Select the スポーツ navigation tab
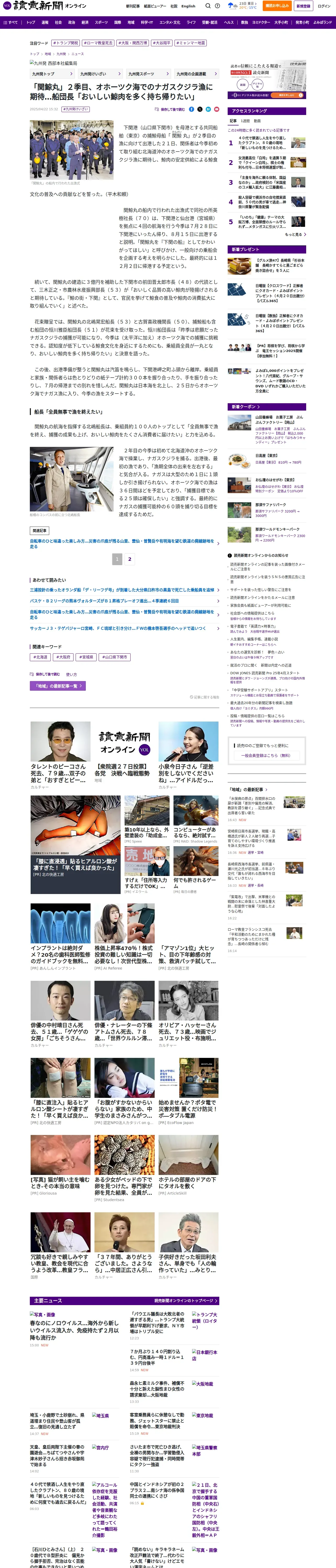Viewport: 336px width, 1568px height. tap(101, 22)
